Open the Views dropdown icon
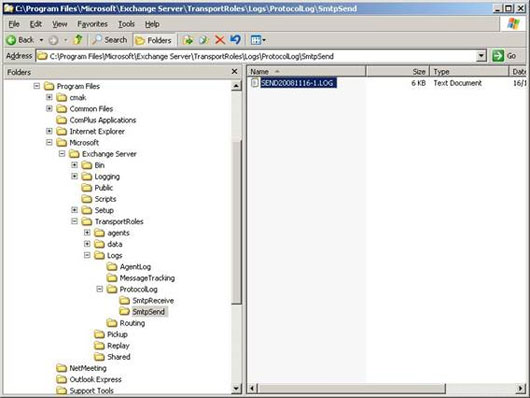 pyautogui.click(x=258, y=40)
